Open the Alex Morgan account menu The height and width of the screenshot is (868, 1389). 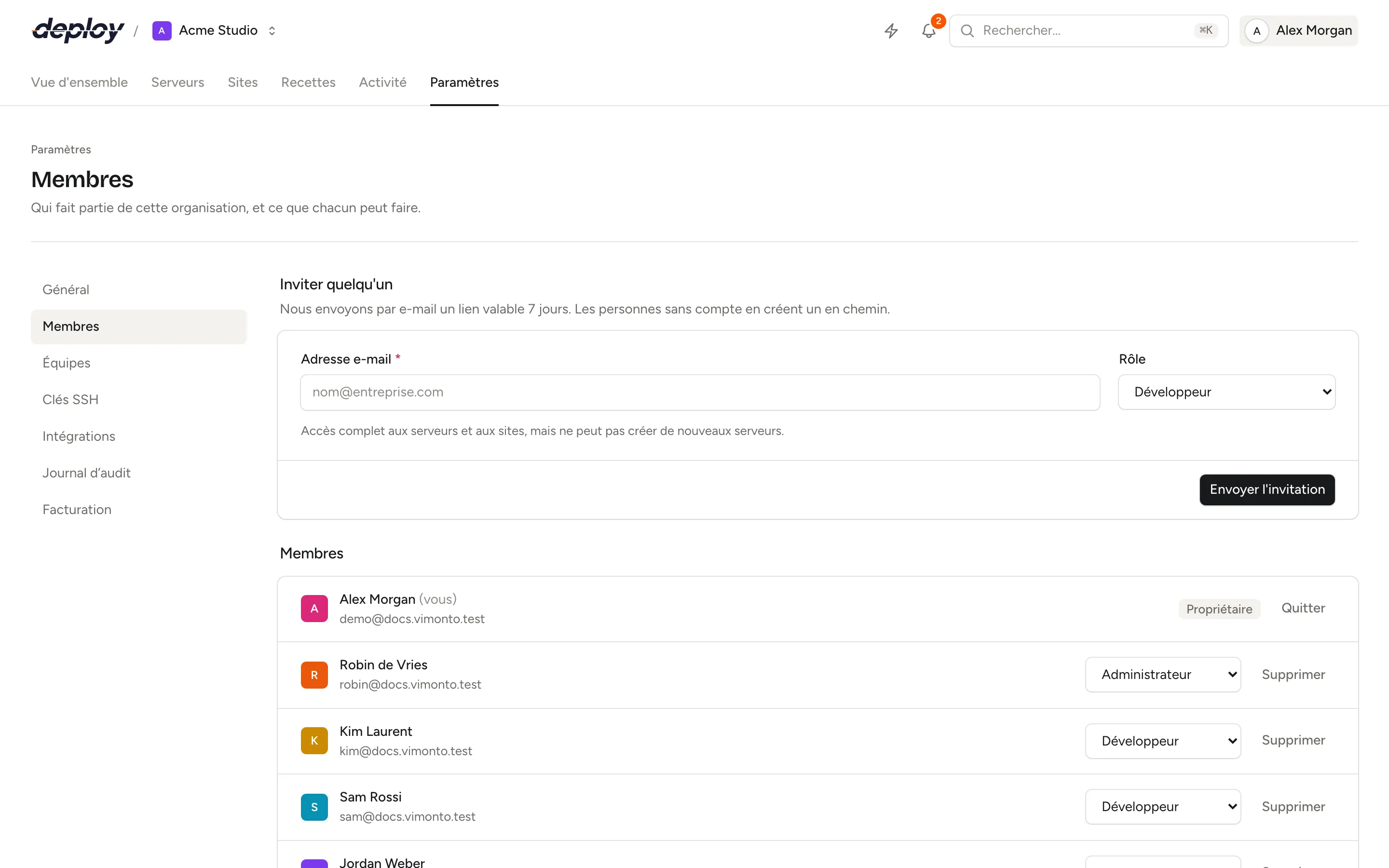point(1298,30)
